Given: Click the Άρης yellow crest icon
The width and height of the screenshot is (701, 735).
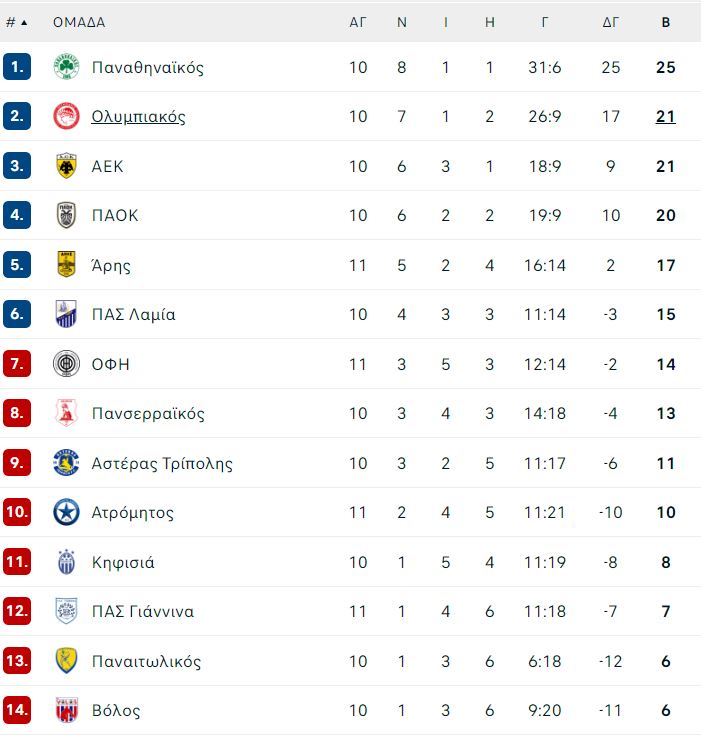Looking at the screenshot, I should pyautogui.click(x=66, y=265).
